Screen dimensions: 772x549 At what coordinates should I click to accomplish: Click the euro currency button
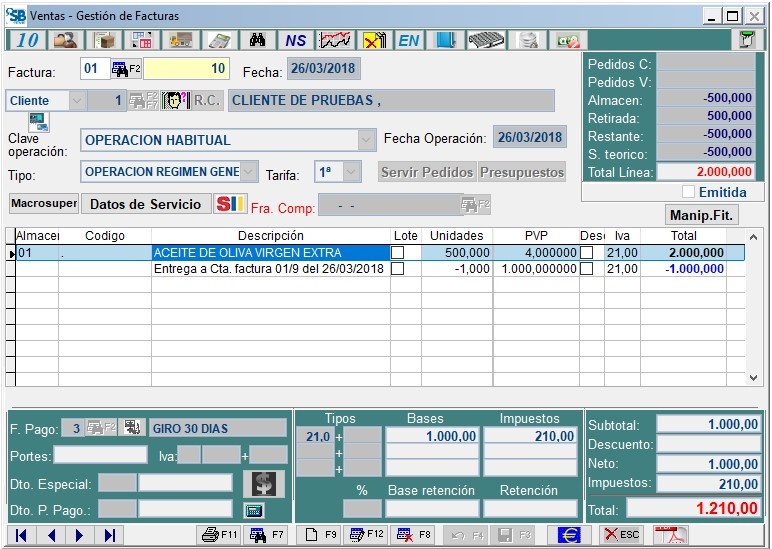pos(569,535)
